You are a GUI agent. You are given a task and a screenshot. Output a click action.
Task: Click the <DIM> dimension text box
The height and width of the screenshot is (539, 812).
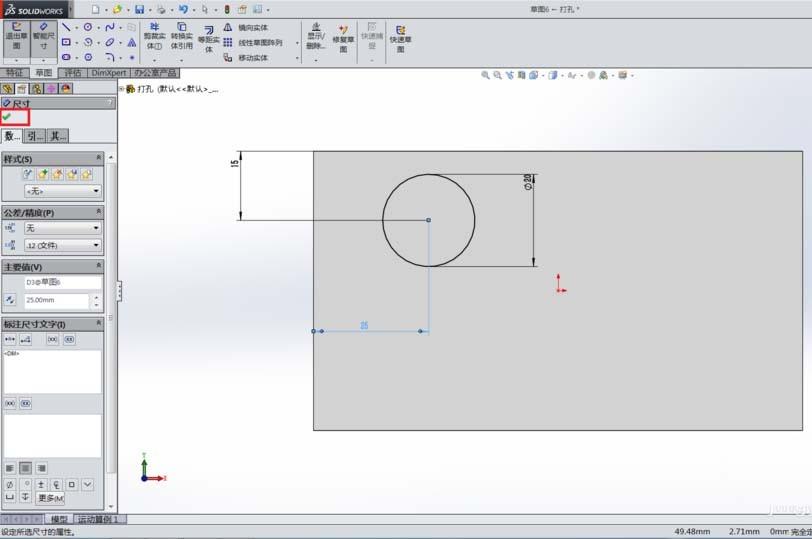(52, 371)
